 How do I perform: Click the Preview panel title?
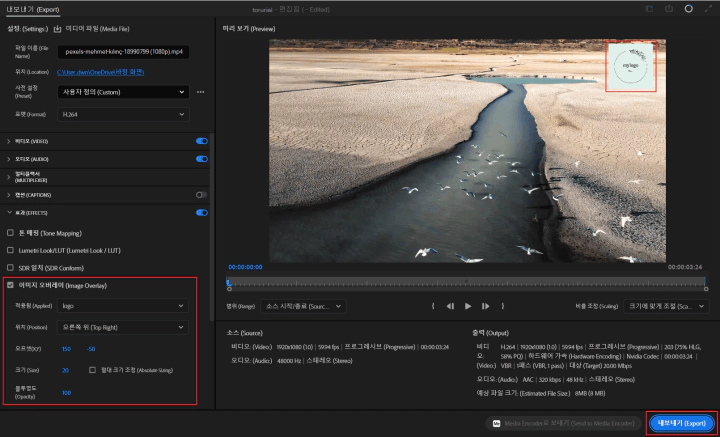tap(249, 29)
